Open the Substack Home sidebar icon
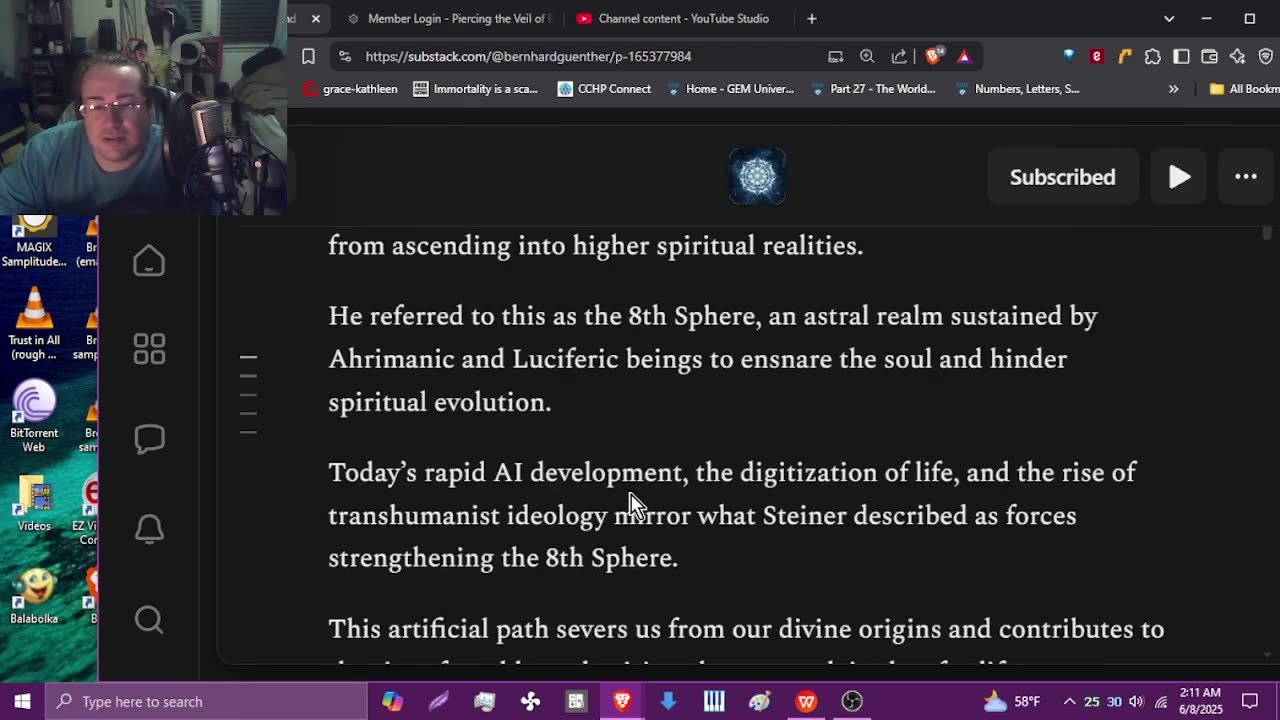 pos(149,261)
